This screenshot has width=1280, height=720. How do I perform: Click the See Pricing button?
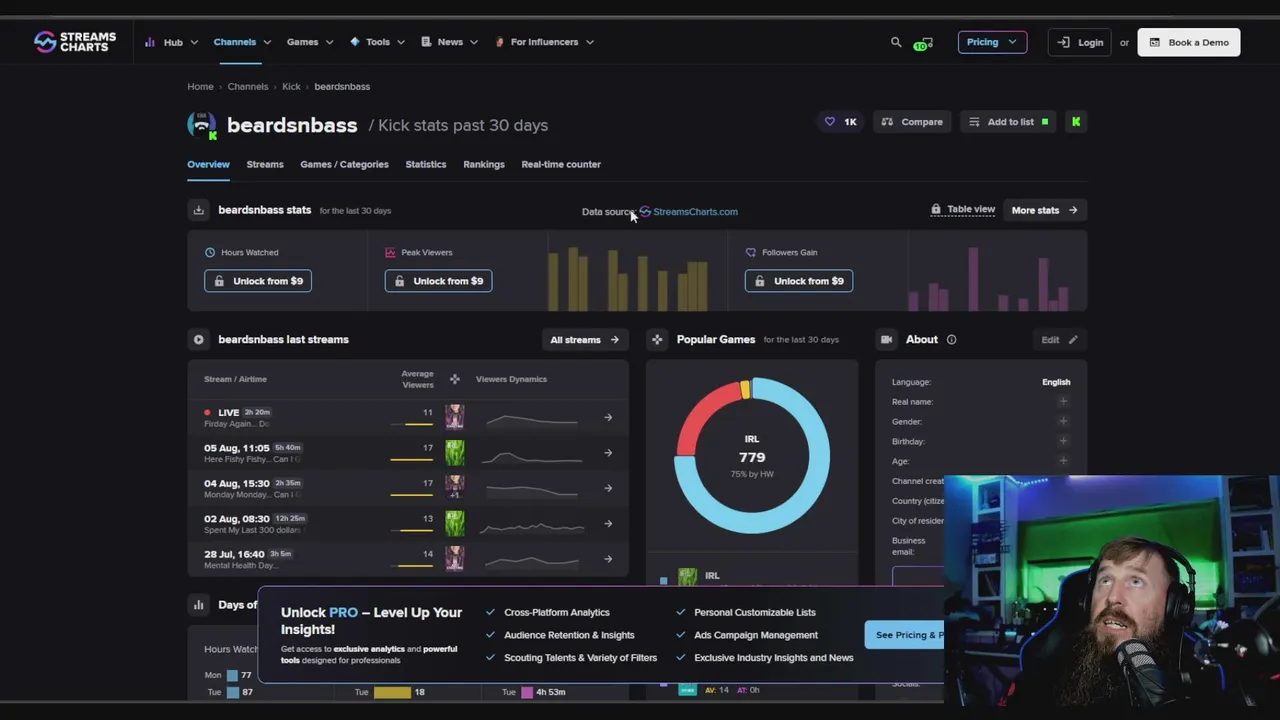[904, 635]
